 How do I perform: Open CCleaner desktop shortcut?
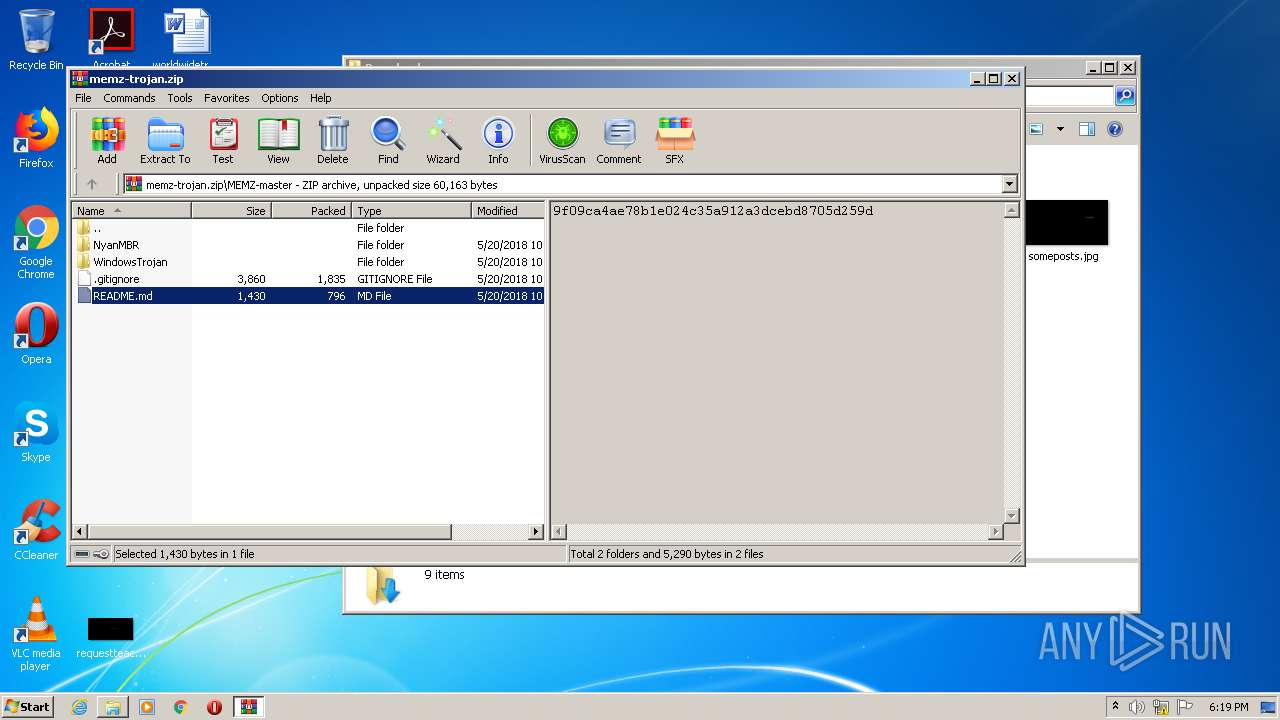pos(36,530)
